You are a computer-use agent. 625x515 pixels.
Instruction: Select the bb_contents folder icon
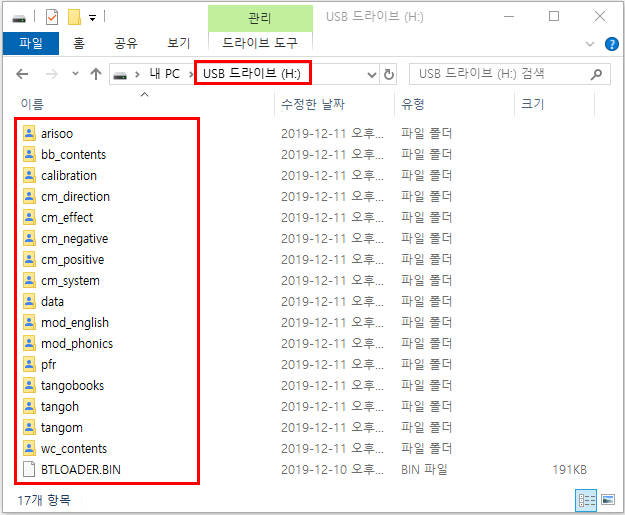tap(29, 154)
